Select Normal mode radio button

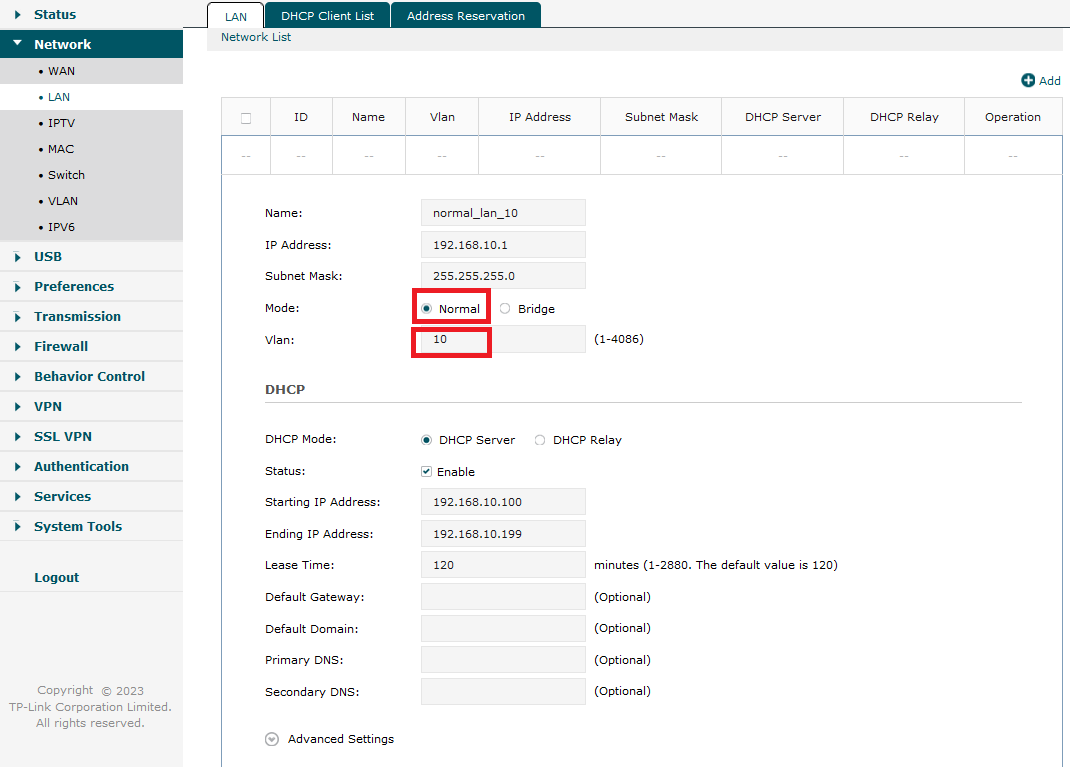click(426, 308)
